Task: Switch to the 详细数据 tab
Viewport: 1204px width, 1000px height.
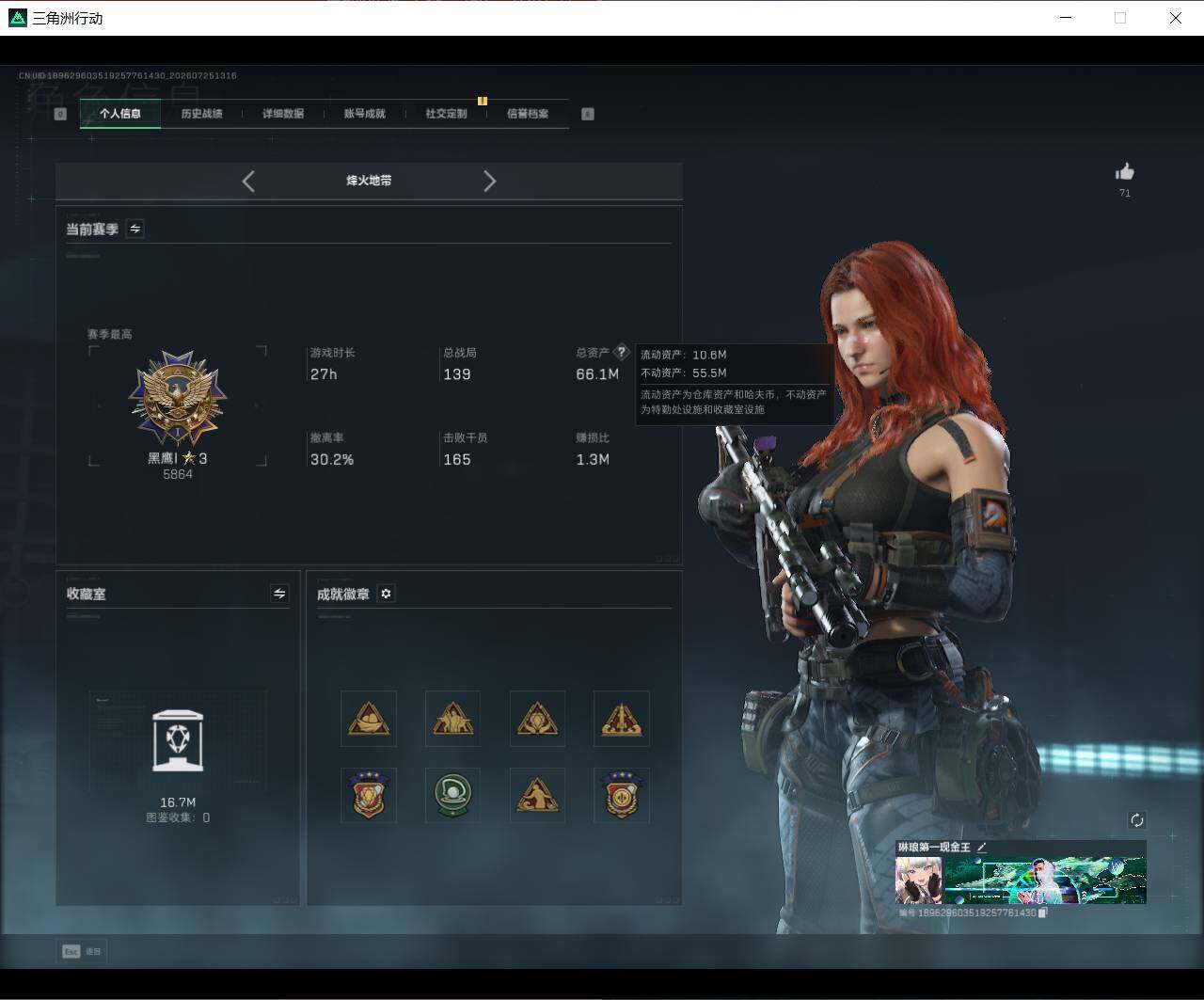Action: click(283, 114)
